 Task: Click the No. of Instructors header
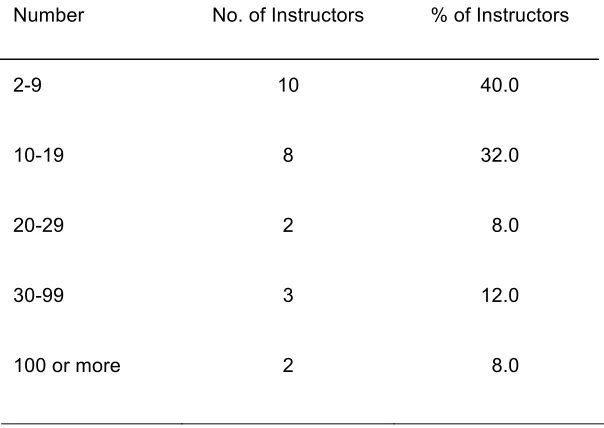[288, 15]
